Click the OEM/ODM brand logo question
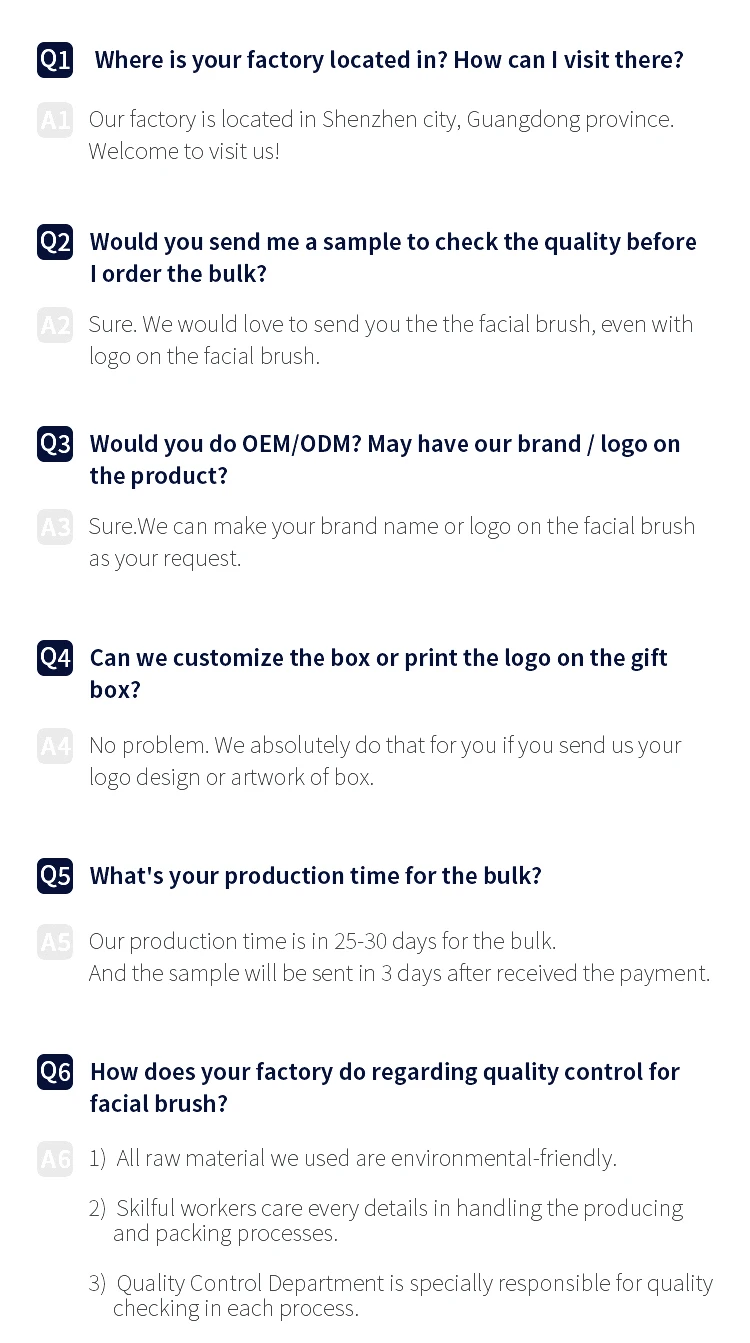 (384, 459)
